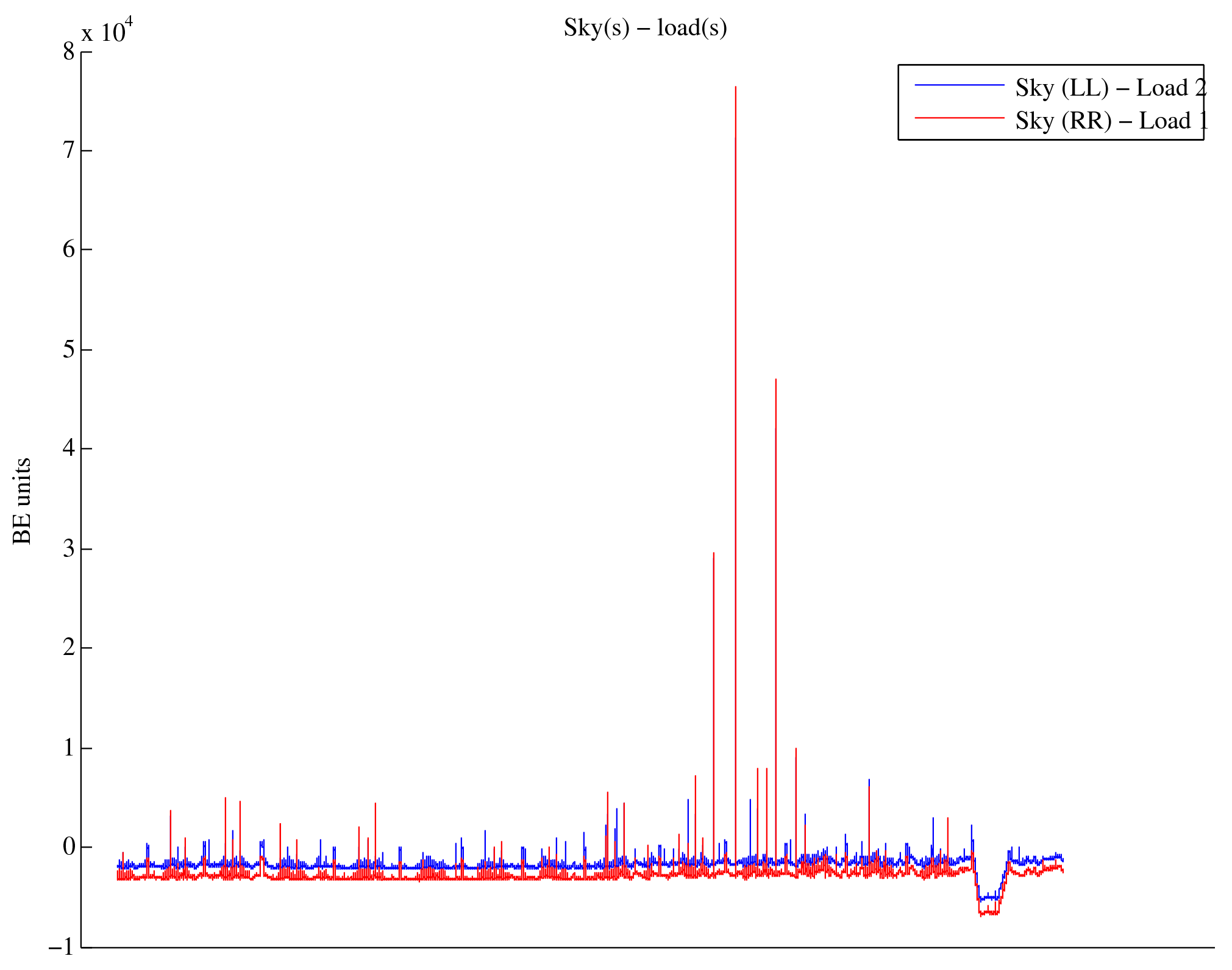Click the y-axis tick label 5
The width and height of the screenshot is (1232, 970).
69,349
